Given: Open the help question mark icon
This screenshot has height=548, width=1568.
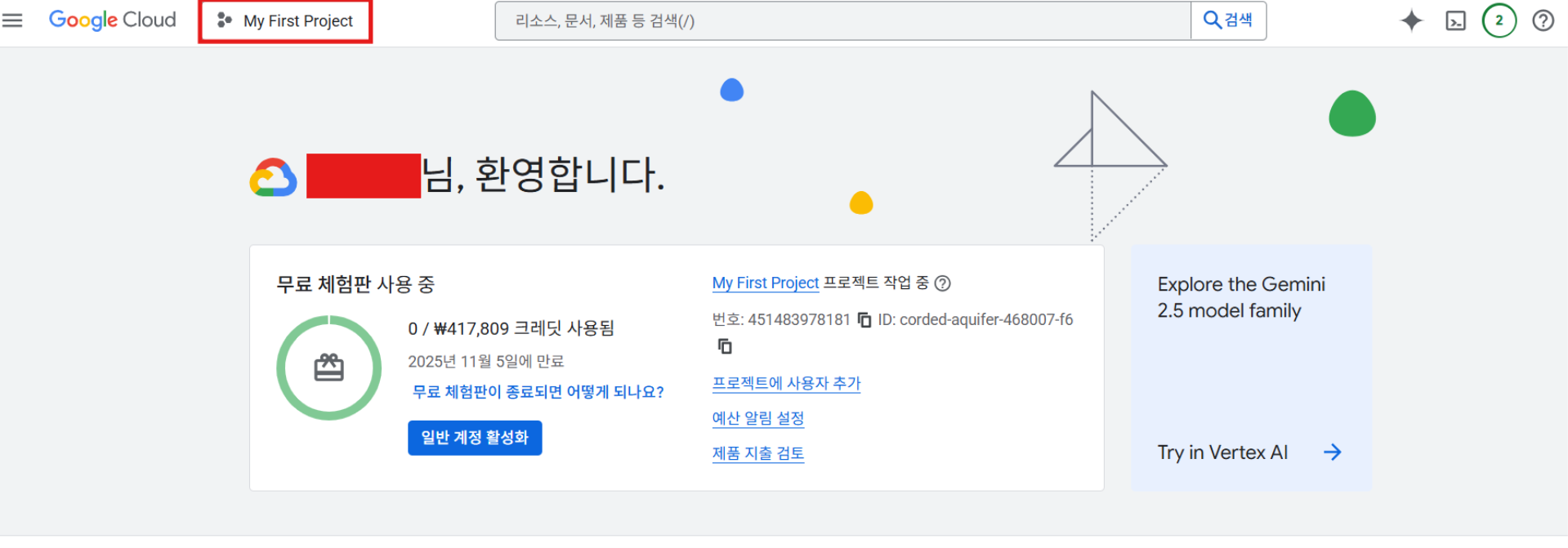Looking at the screenshot, I should pos(1543,20).
